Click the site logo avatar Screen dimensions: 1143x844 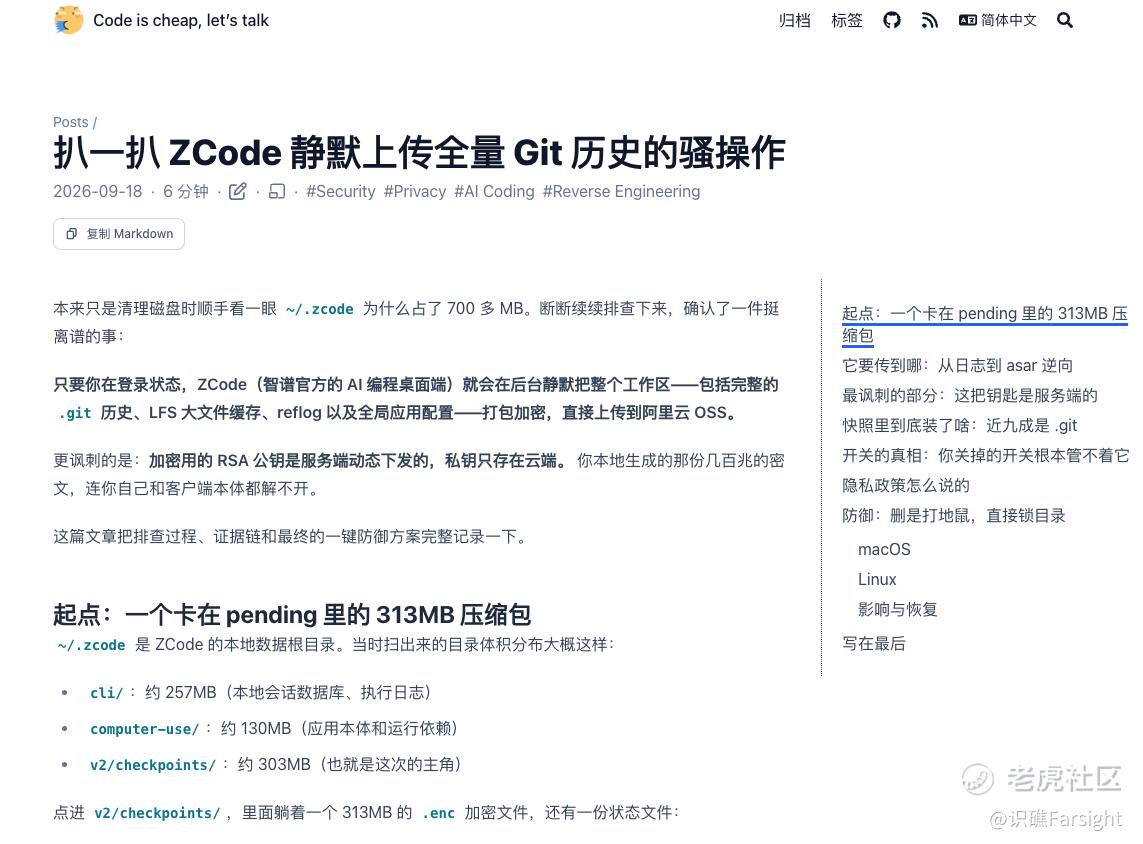pyautogui.click(x=69, y=20)
